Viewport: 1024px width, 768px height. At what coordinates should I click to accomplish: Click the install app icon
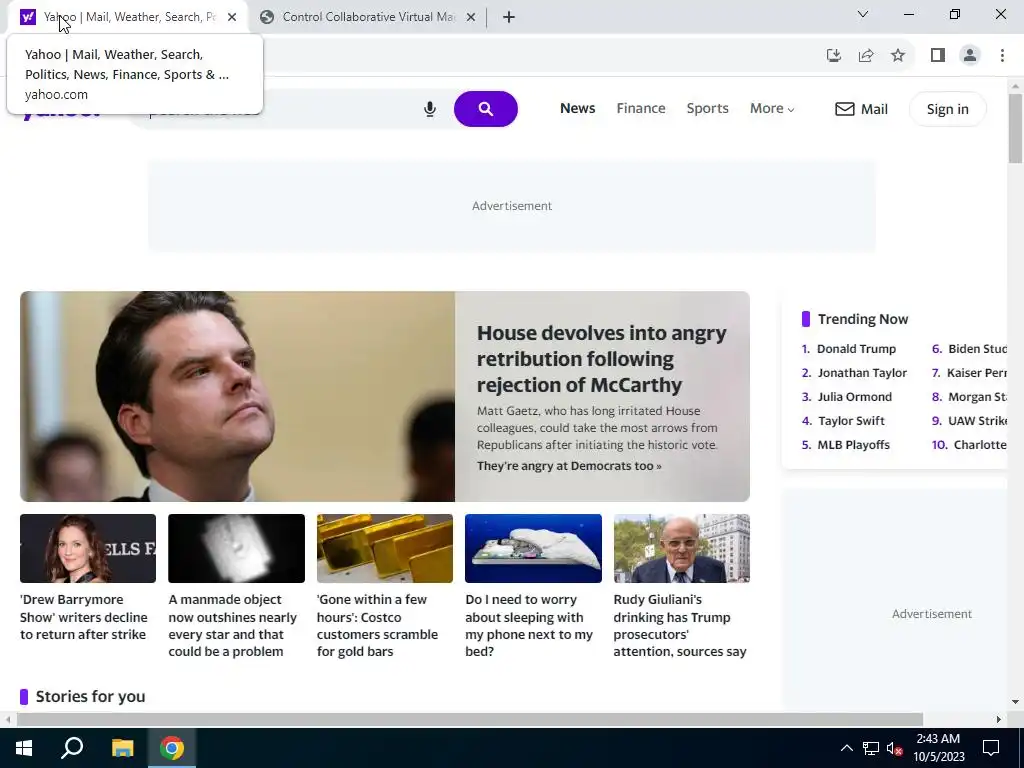point(834,56)
